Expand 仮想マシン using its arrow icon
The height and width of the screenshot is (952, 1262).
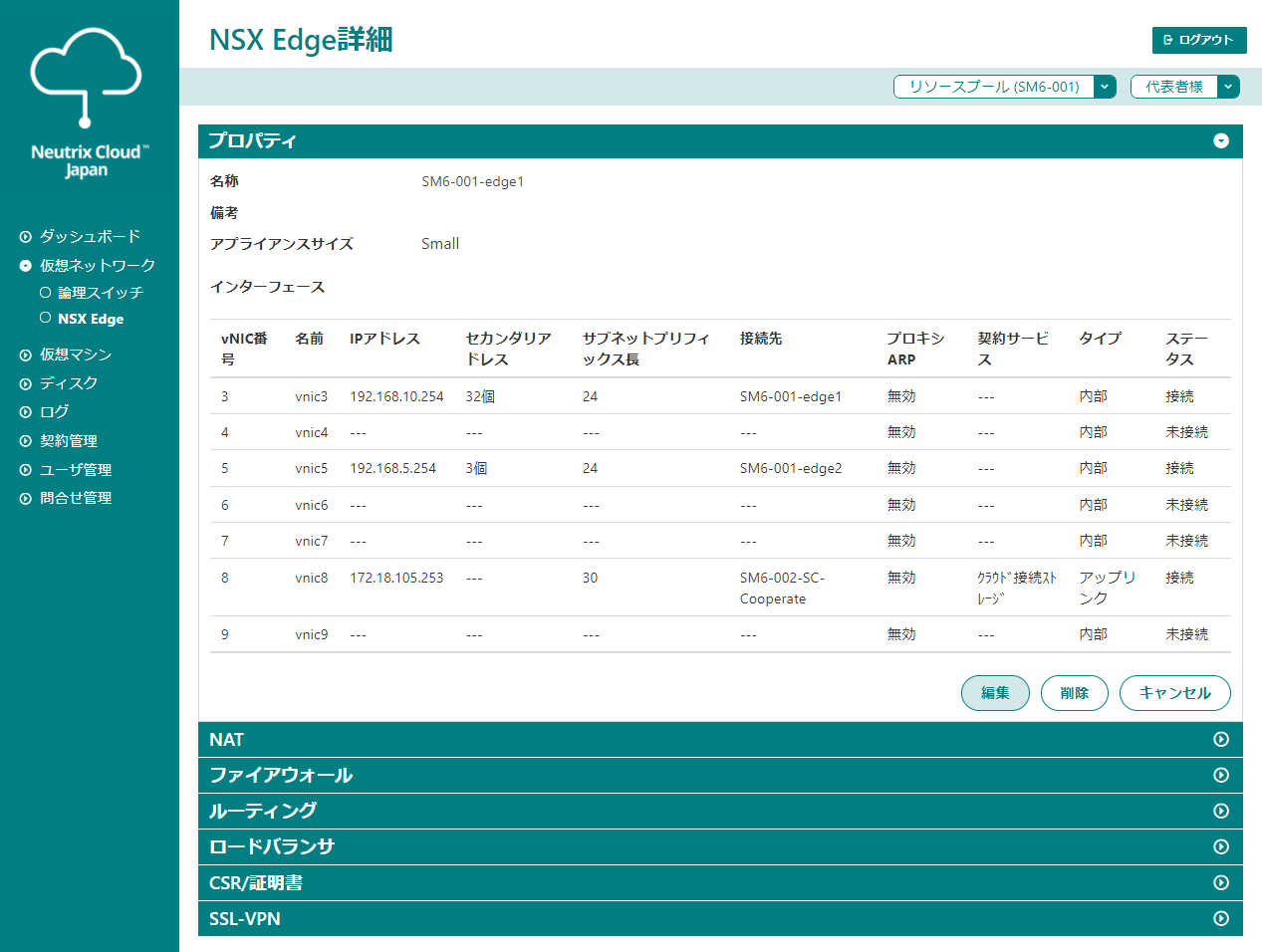[26, 355]
